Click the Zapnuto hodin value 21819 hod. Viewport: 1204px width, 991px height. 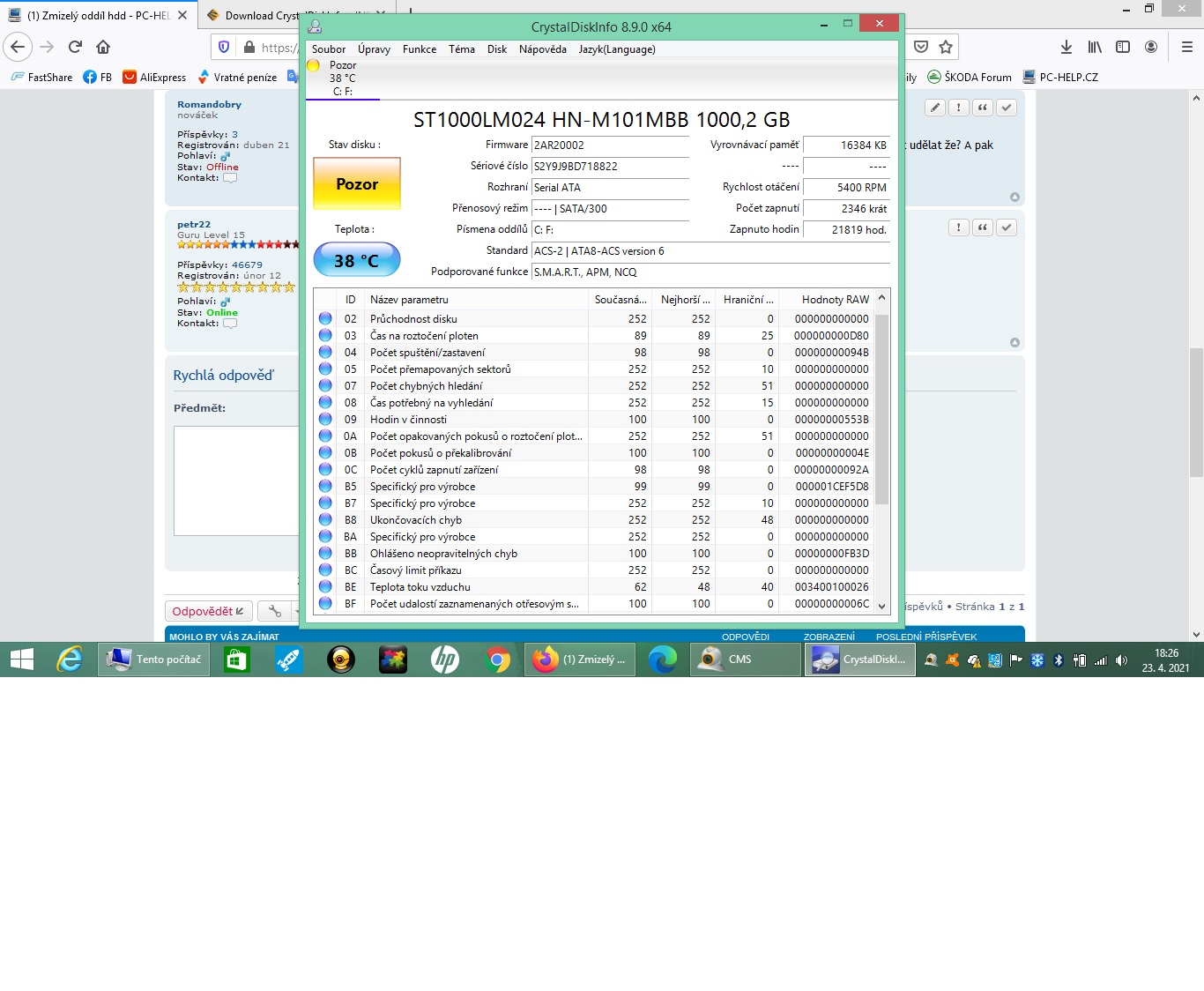click(847, 230)
